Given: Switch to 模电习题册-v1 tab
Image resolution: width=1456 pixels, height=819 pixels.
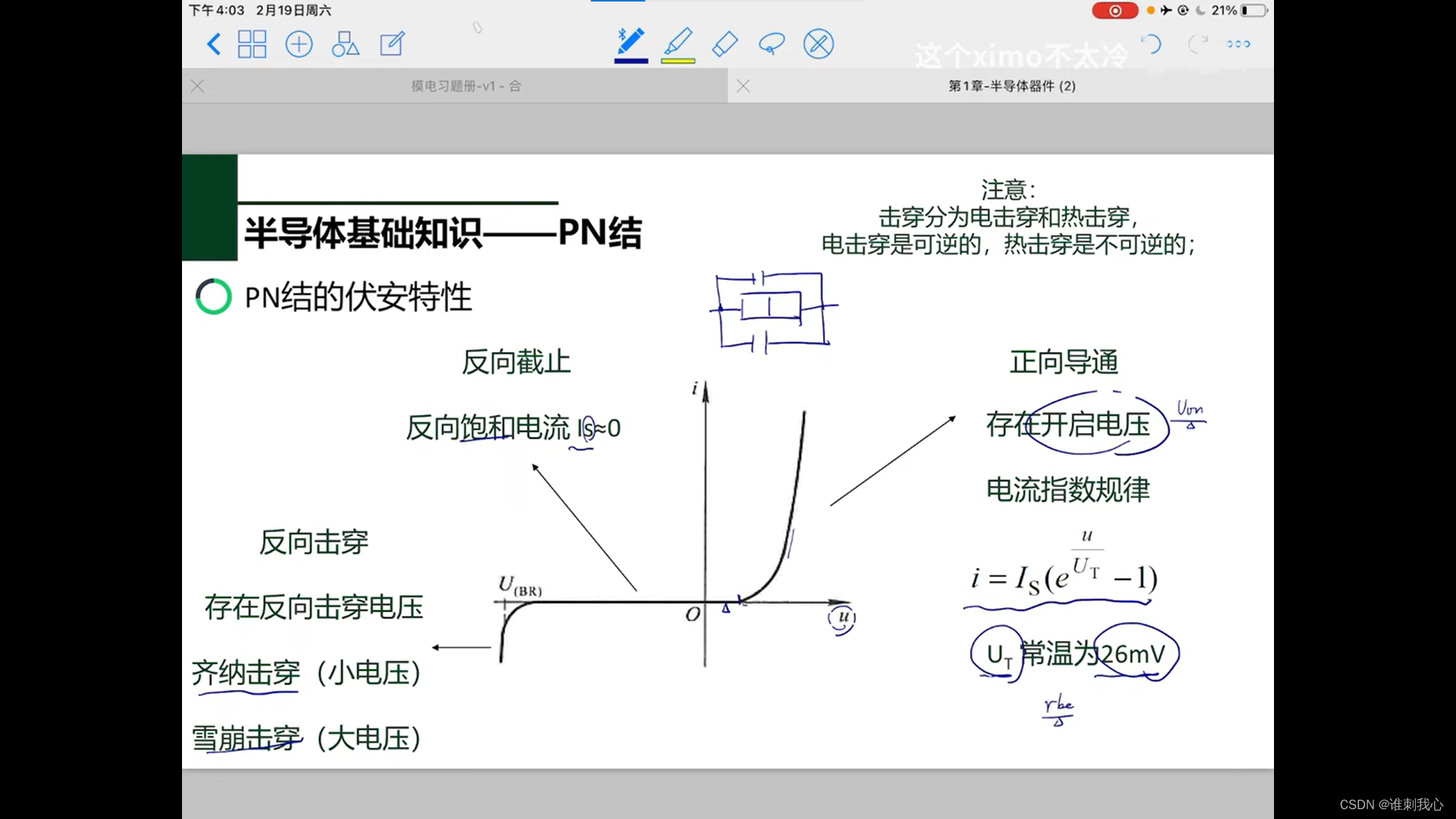Looking at the screenshot, I should 466,86.
